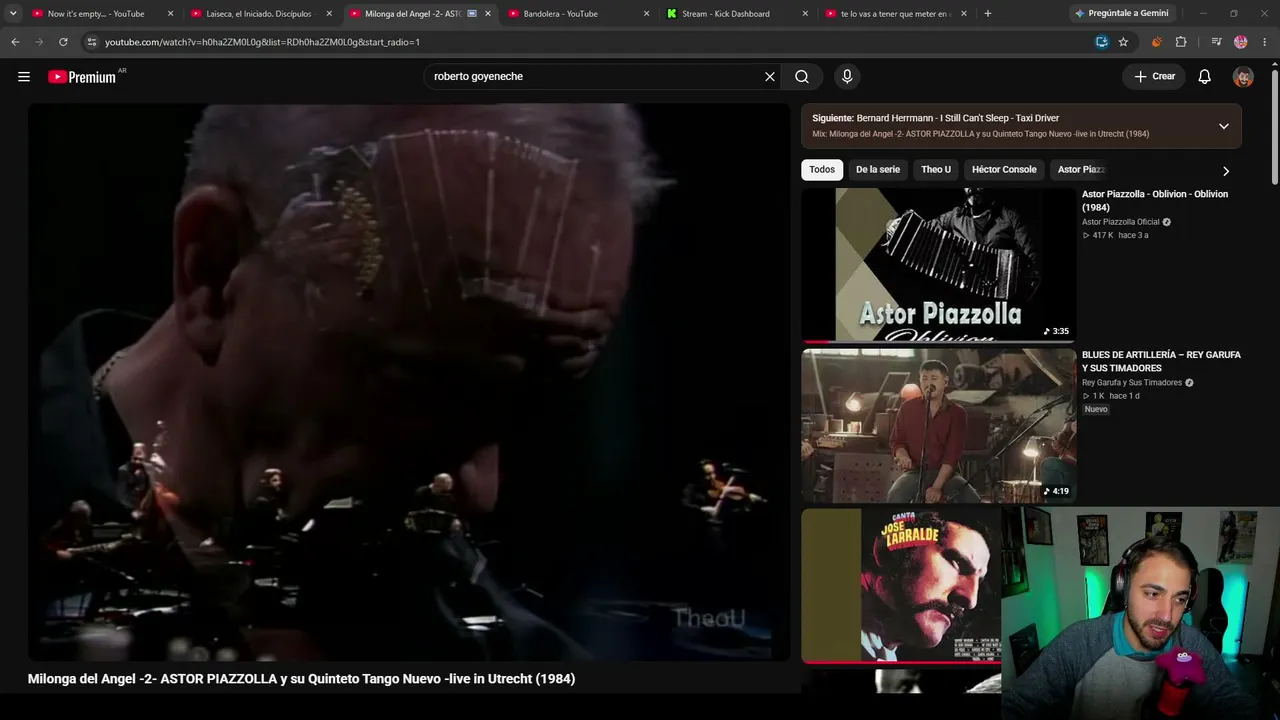Click the '1 K hace 1 d' view count
The height and width of the screenshot is (720, 1280).
pyautogui.click(x=1111, y=396)
